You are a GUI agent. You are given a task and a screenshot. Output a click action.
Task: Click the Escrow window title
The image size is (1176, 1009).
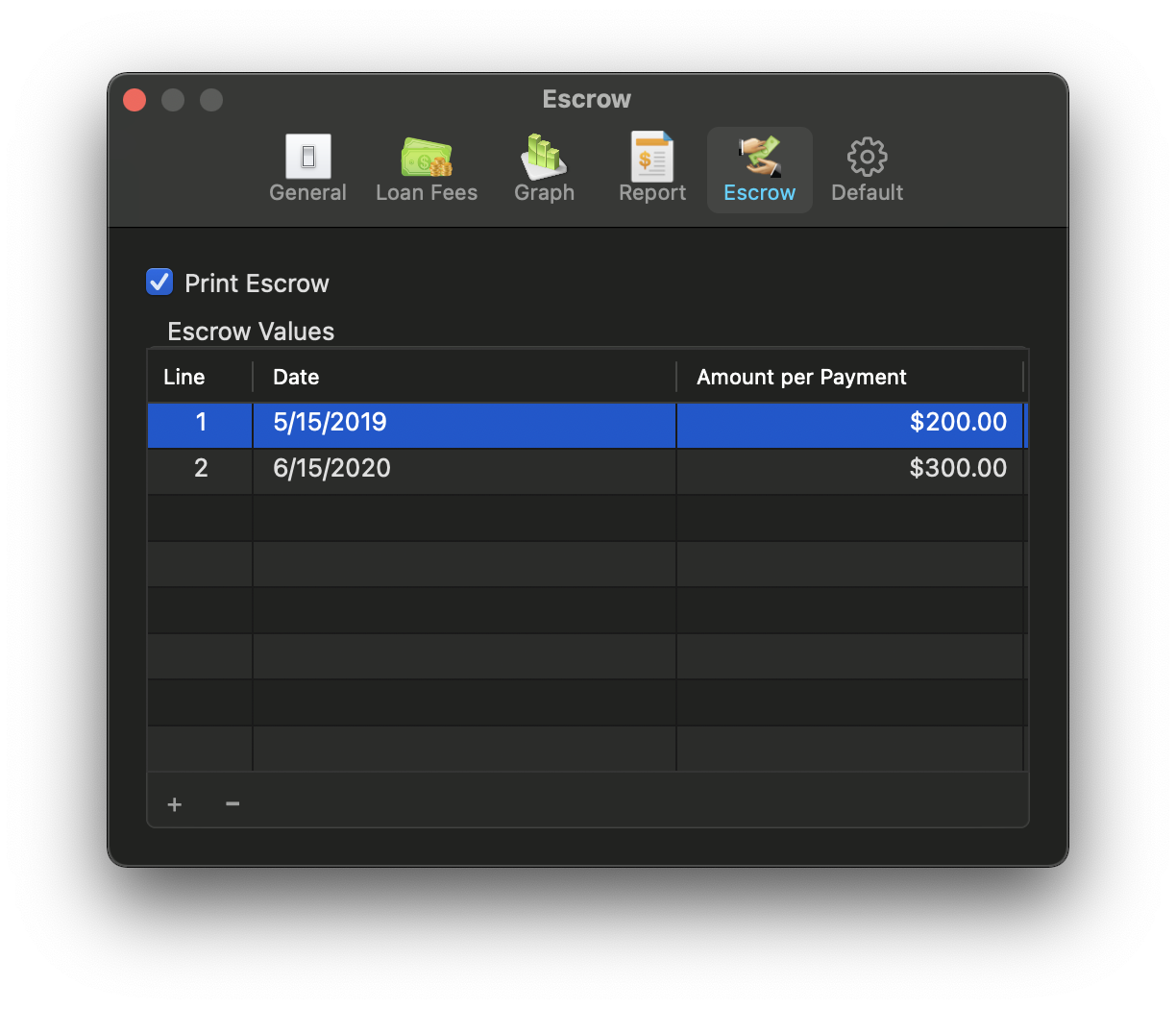click(x=586, y=99)
